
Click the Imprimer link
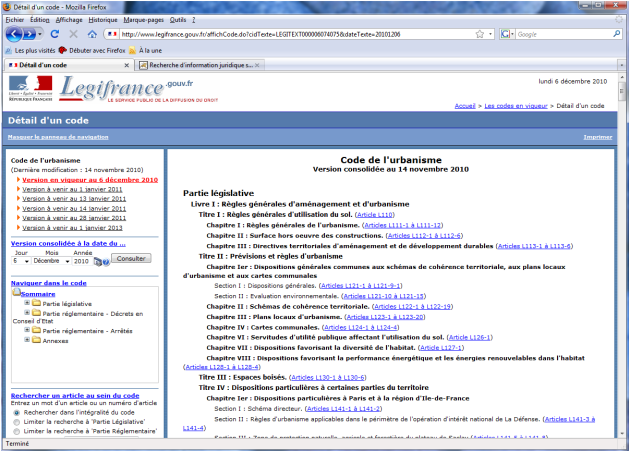(598, 137)
